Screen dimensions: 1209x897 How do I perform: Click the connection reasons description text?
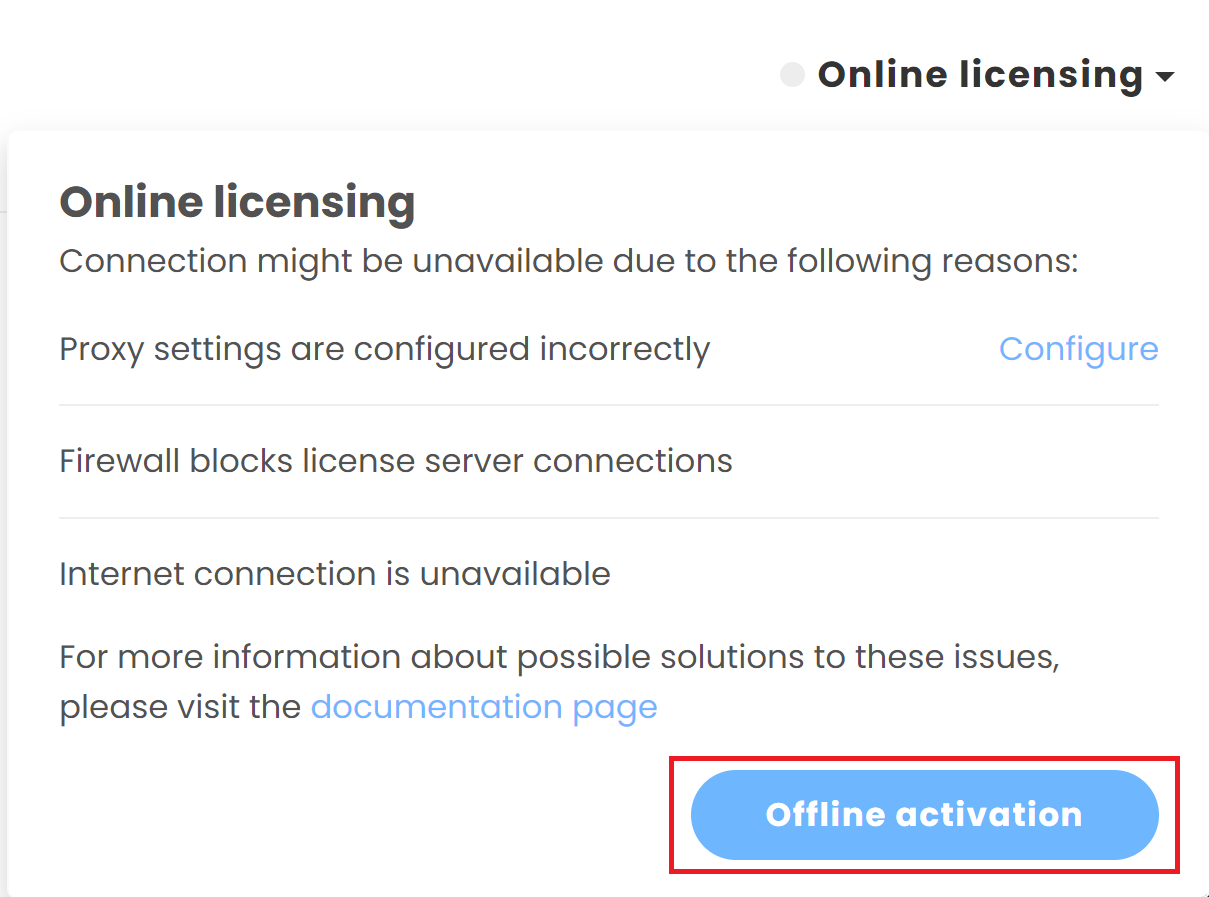(x=569, y=261)
